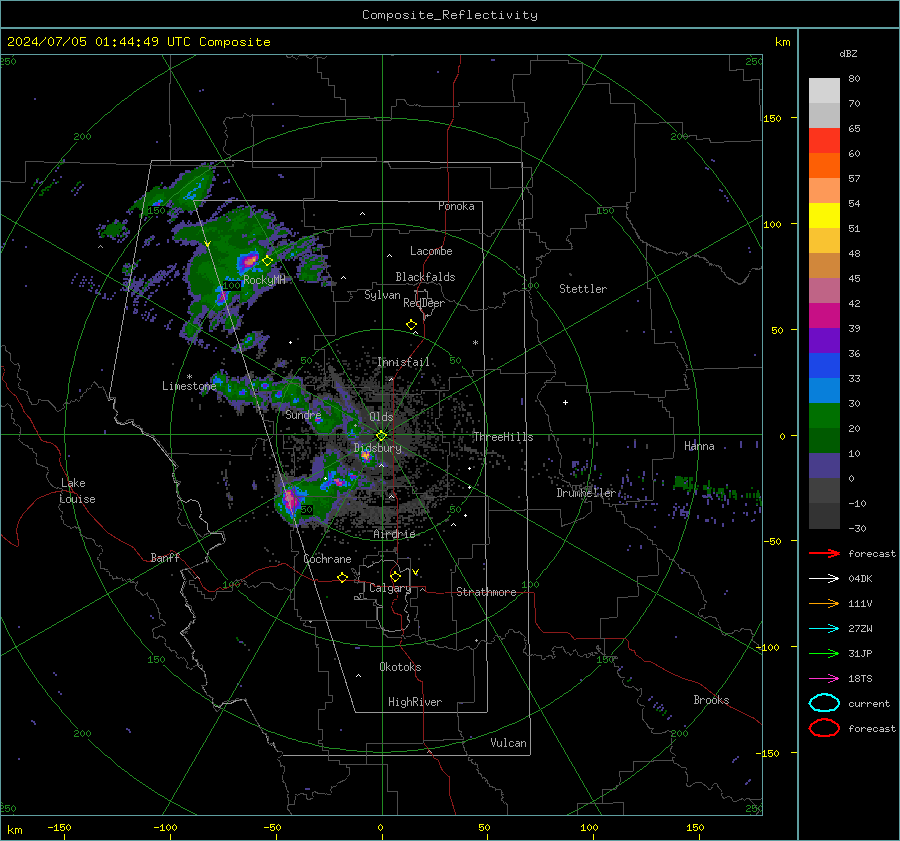Select the cyan 27ZW arrow legend icon
900x841 pixels.
pos(824,629)
